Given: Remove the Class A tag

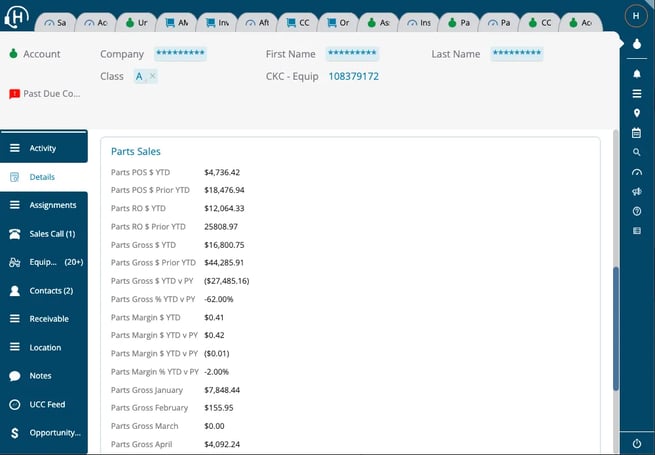Looking at the screenshot, I should (152, 76).
